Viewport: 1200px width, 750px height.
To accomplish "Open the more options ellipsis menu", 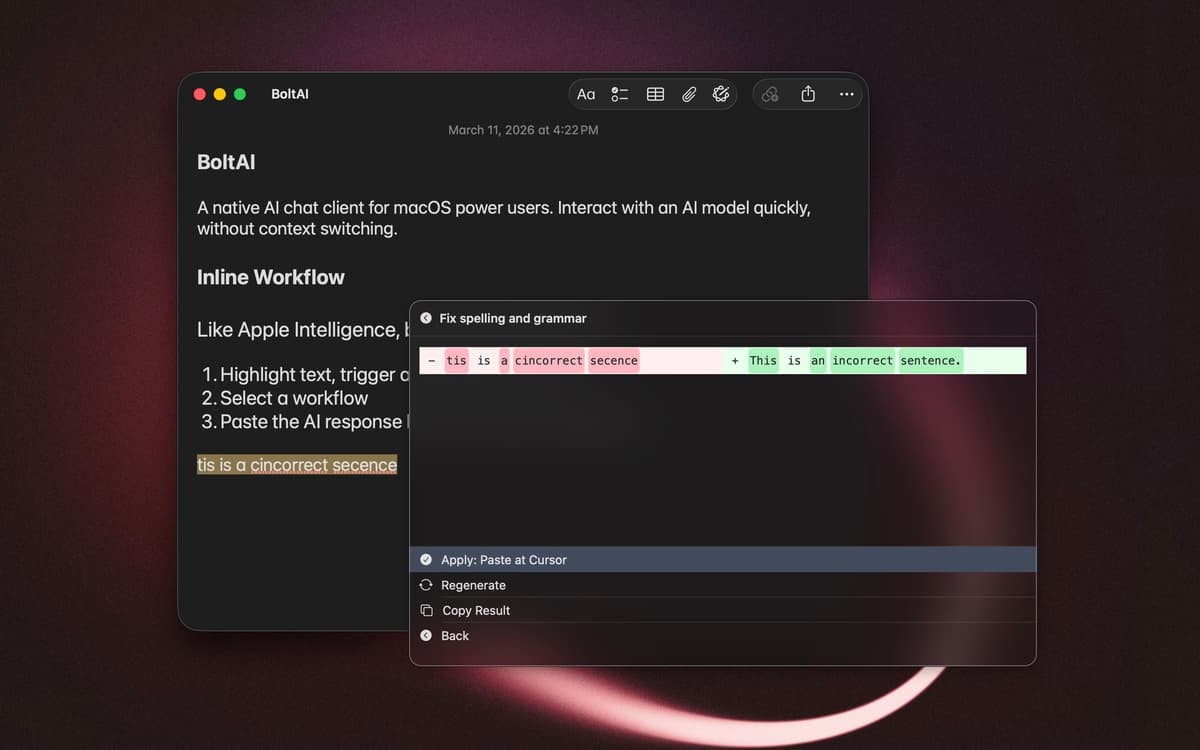I will tap(846, 94).
